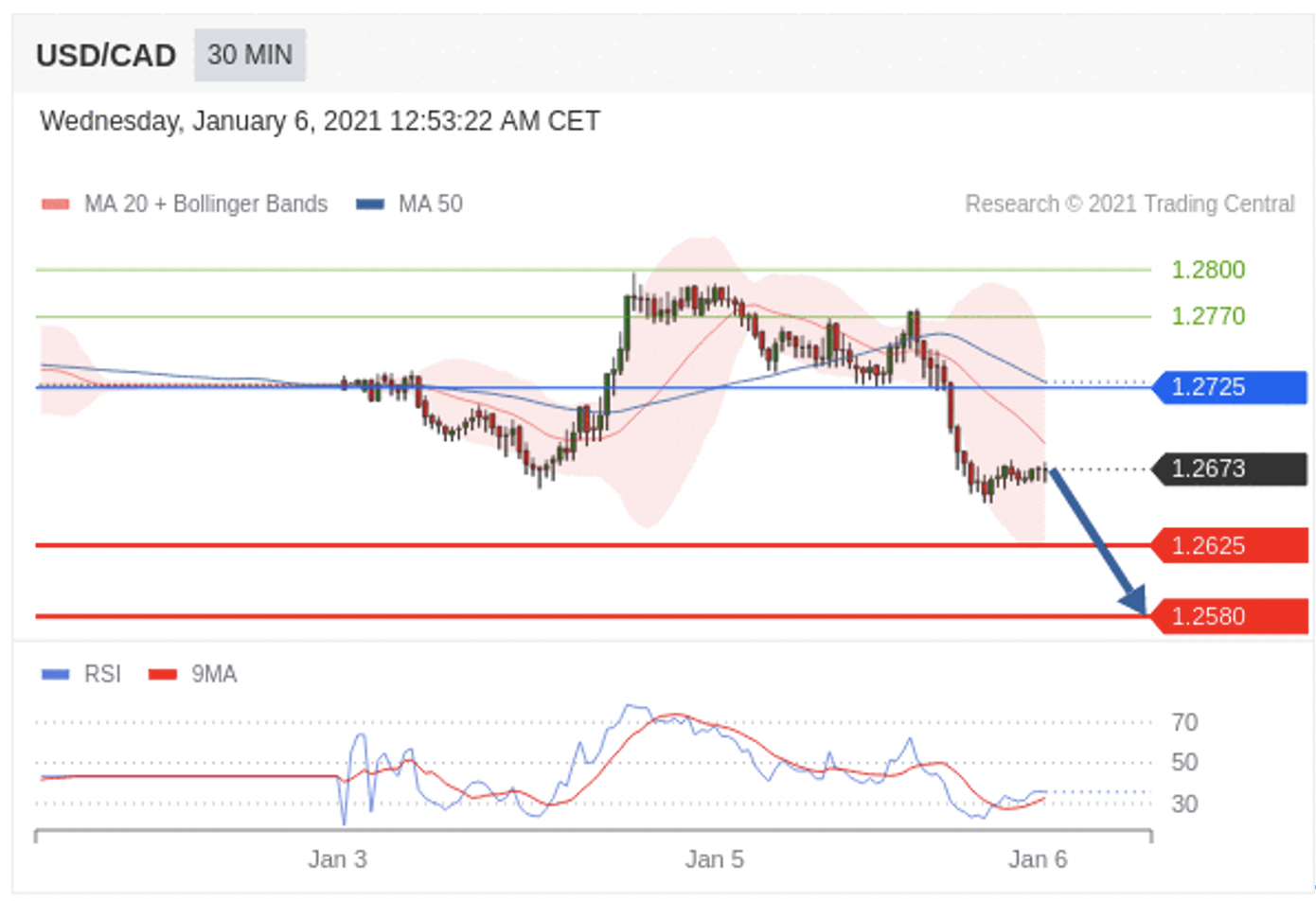
Task: Click the MA 50 legend text
Action: [431, 204]
